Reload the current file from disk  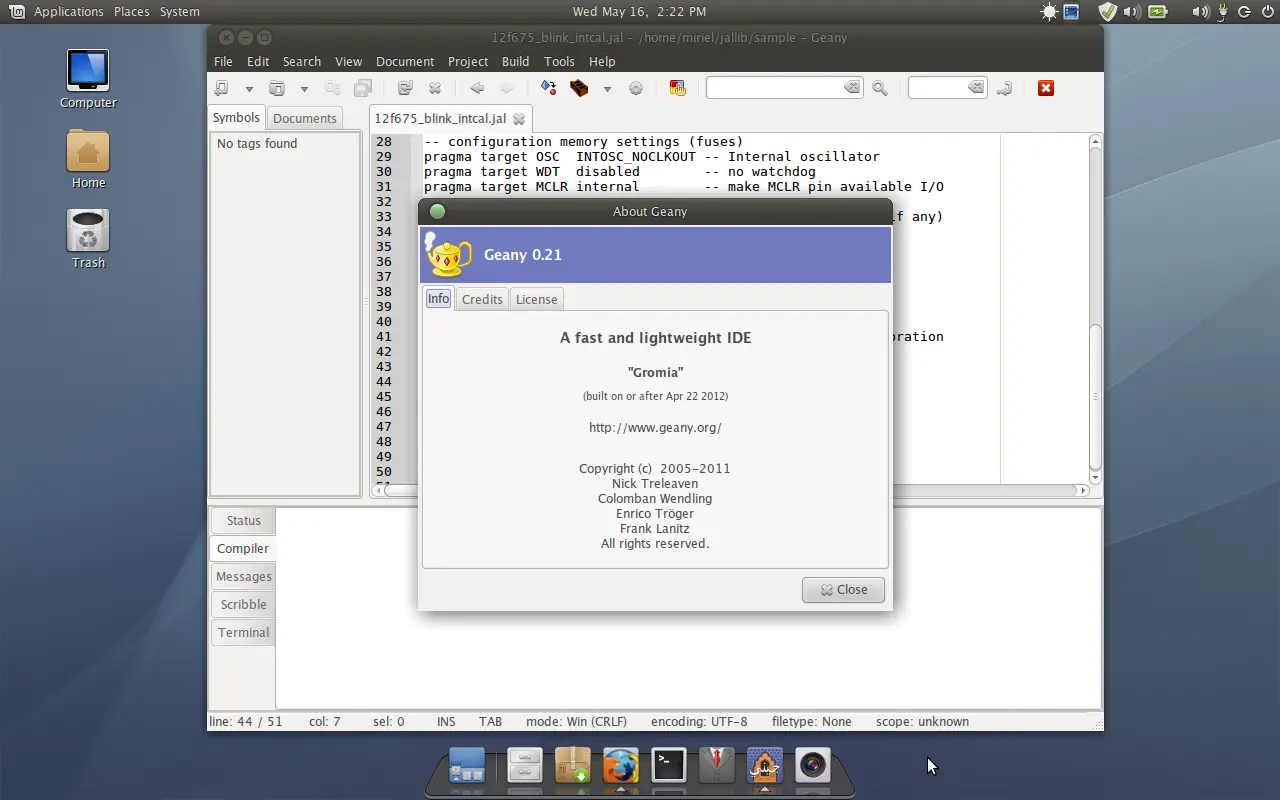(405, 88)
